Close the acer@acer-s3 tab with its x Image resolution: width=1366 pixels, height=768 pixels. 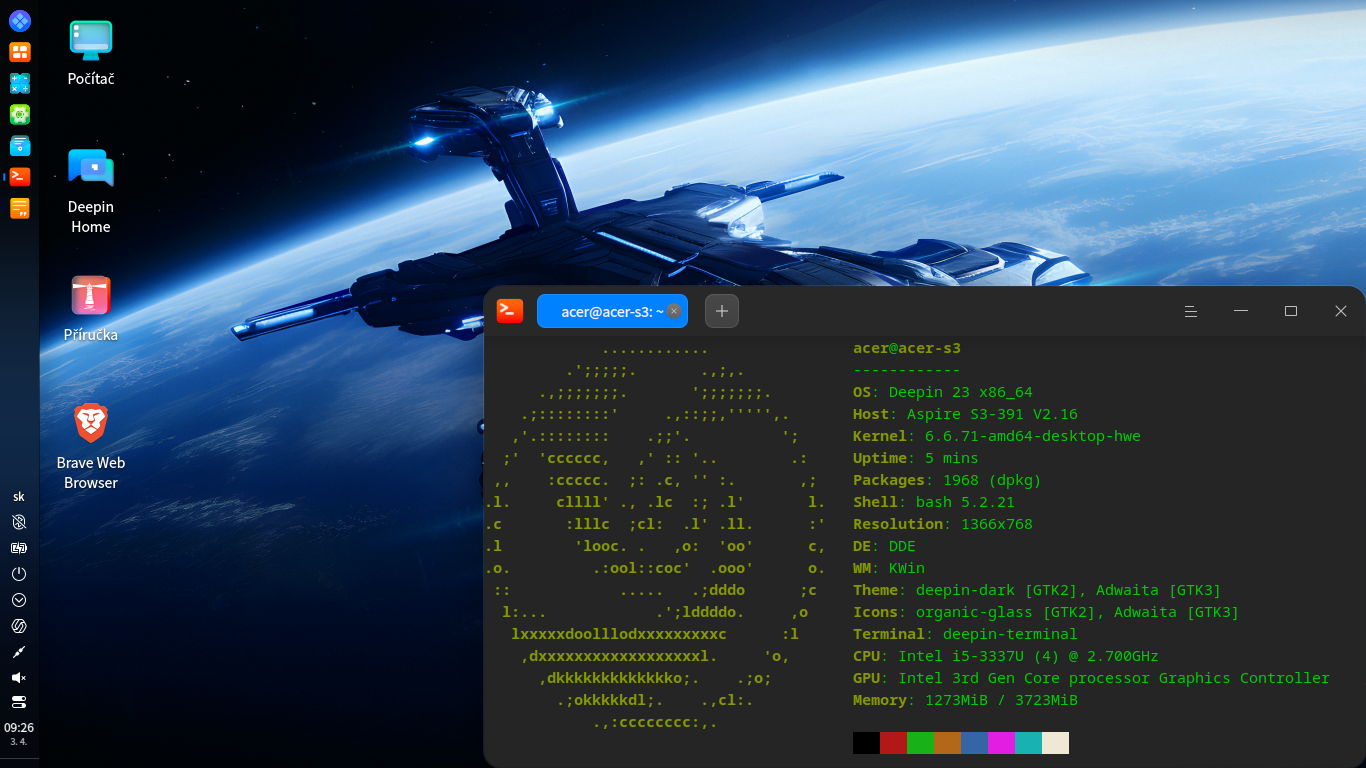pyautogui.click(x=675, y=311)
